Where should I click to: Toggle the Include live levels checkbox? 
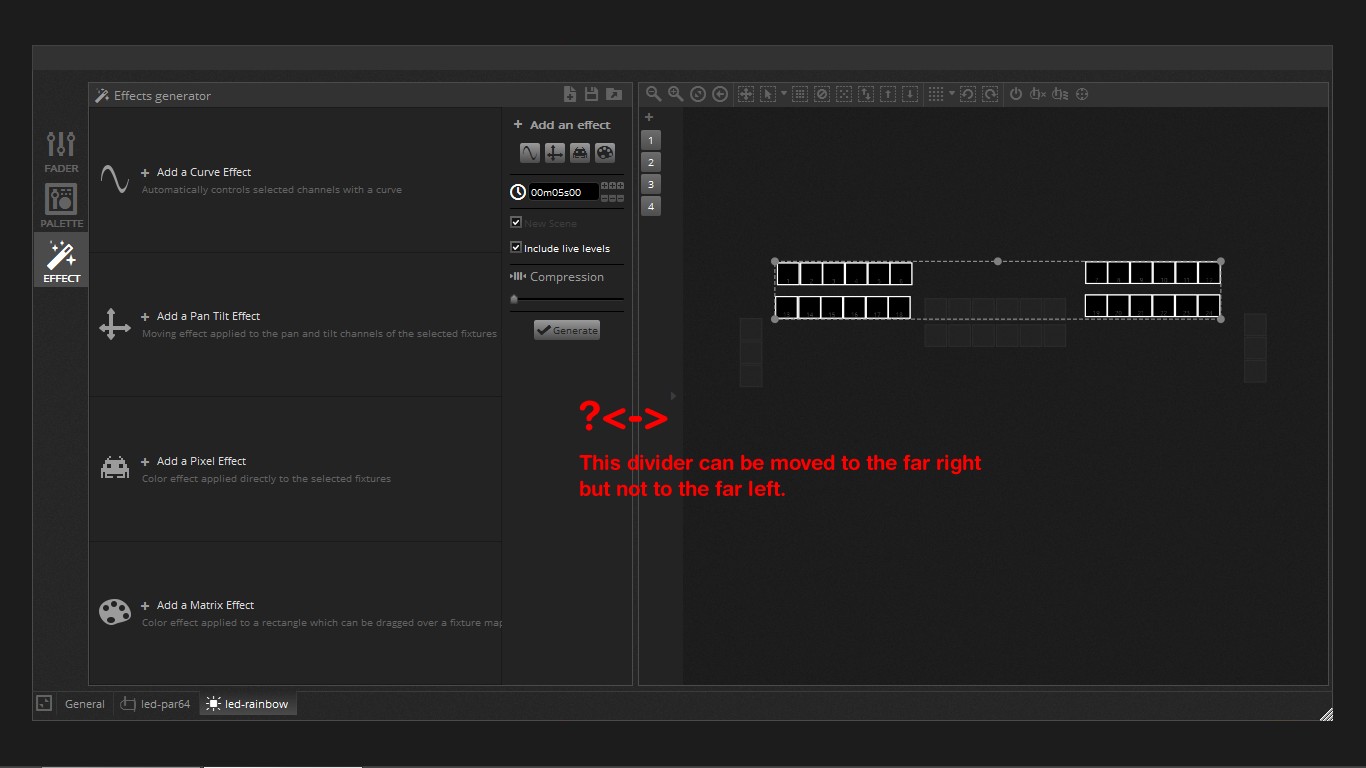[x=516, y=247]
